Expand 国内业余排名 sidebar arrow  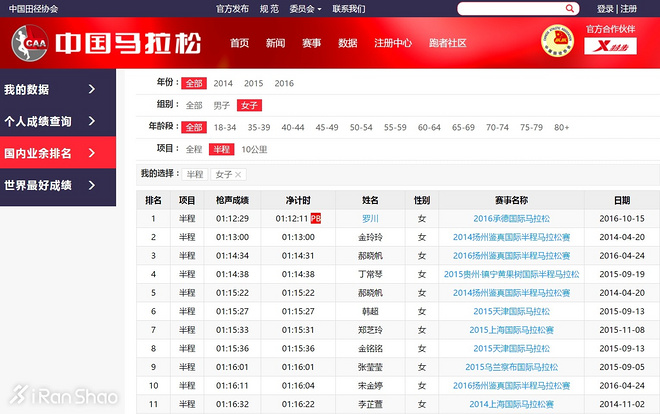(x=92, y=153)
